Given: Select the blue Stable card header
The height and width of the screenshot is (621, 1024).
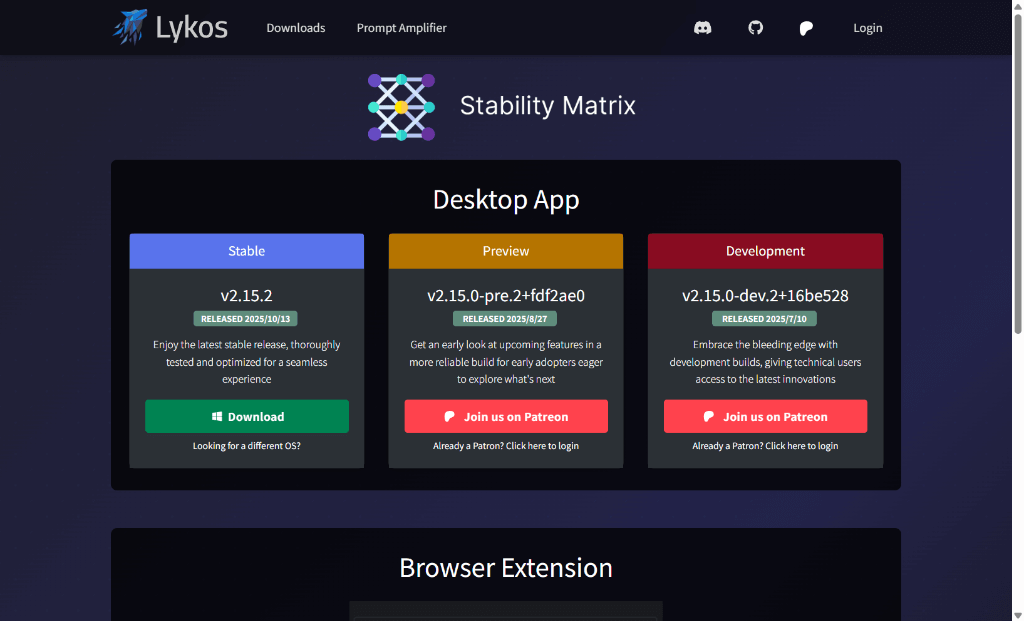Looking at the screenshot, I should (x=247, y=251).
